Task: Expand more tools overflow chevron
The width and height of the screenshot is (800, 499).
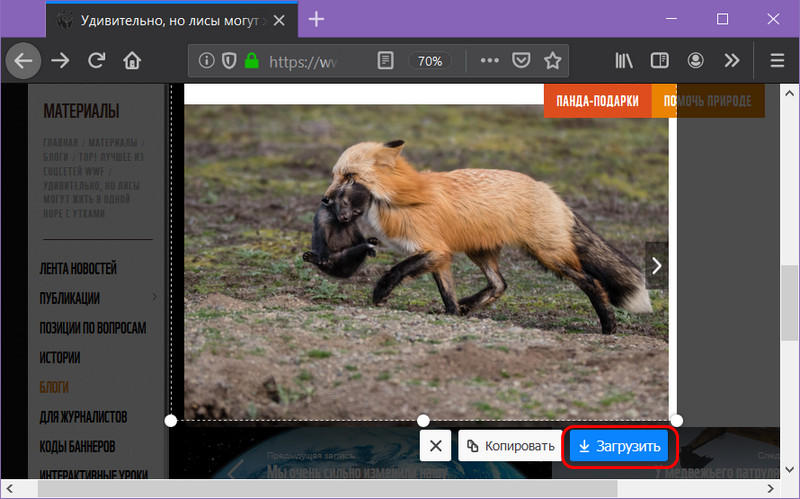Action: 732,61
